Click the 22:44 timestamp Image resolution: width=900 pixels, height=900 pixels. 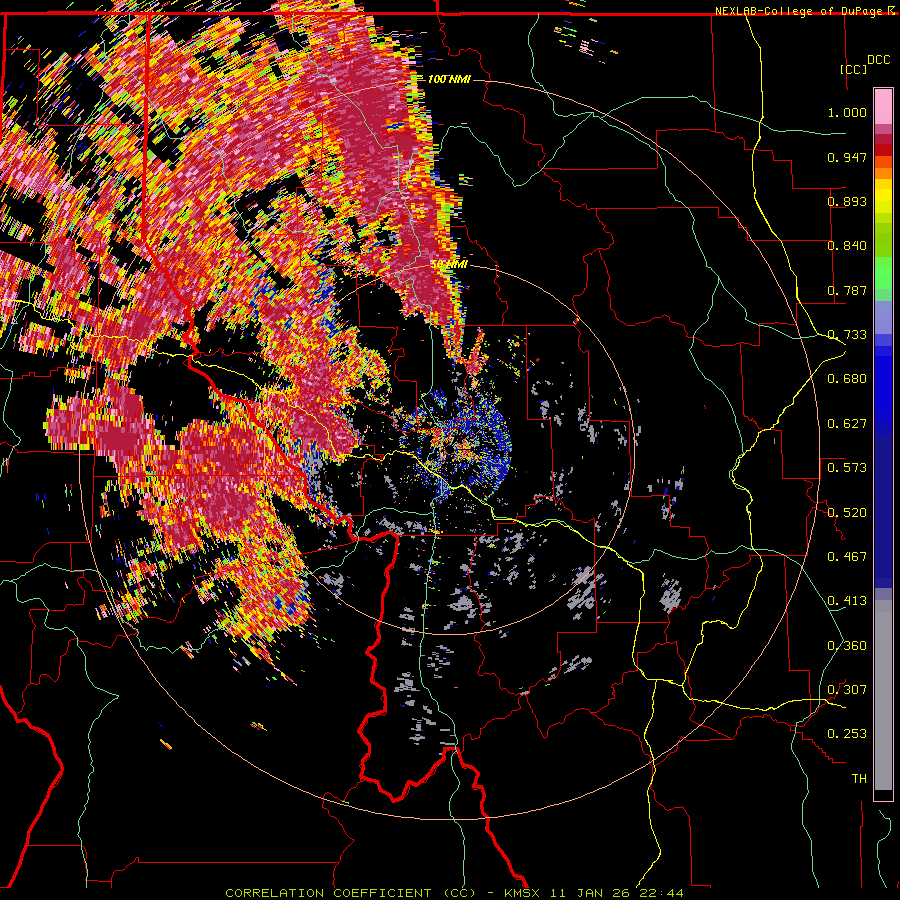pyautogui.click(x=661, y=893)
